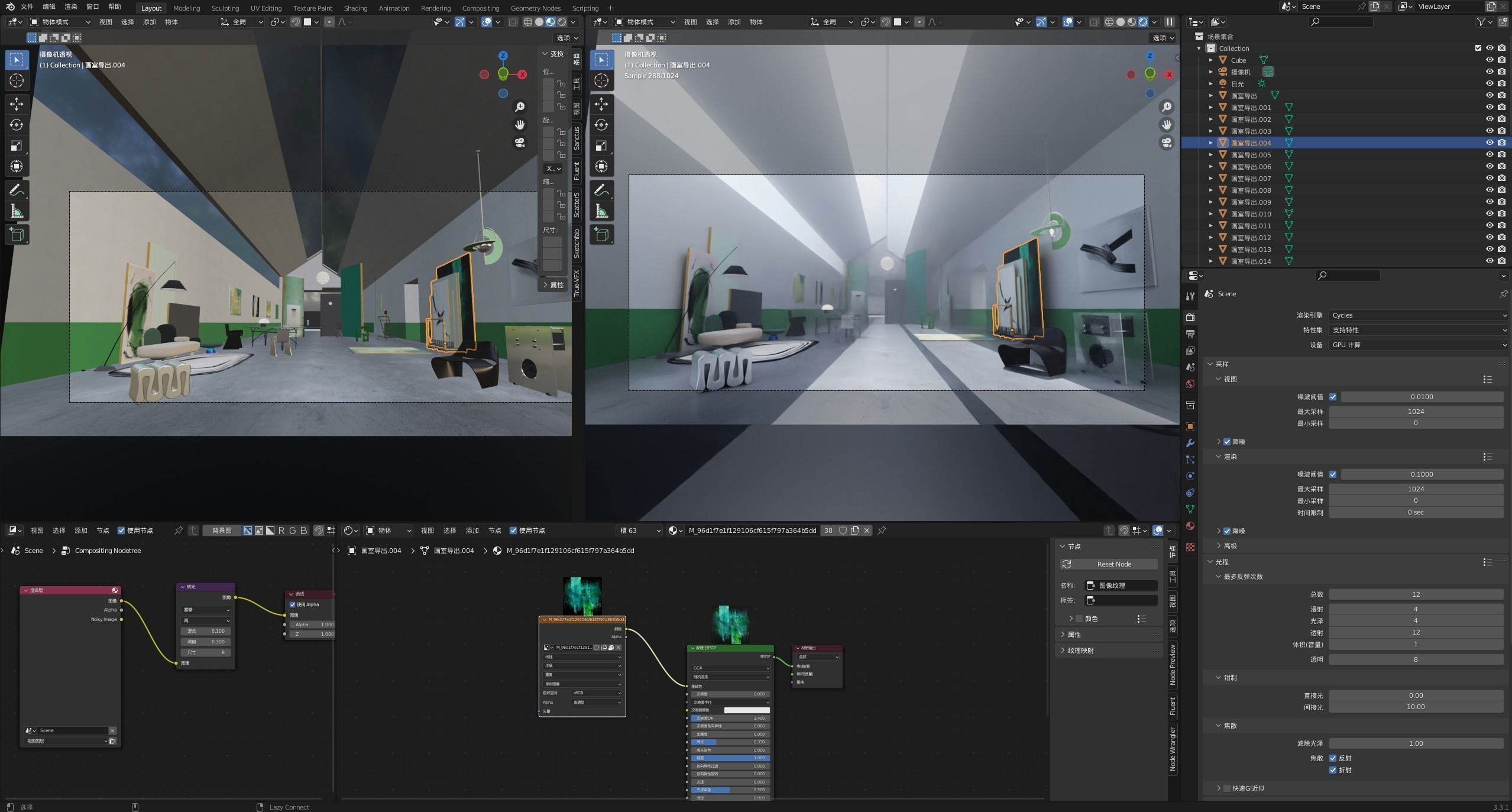Hide Cube object in outliner
Image resolution: width=1512 pixels, height=812 pixels.
[1490, 60]
